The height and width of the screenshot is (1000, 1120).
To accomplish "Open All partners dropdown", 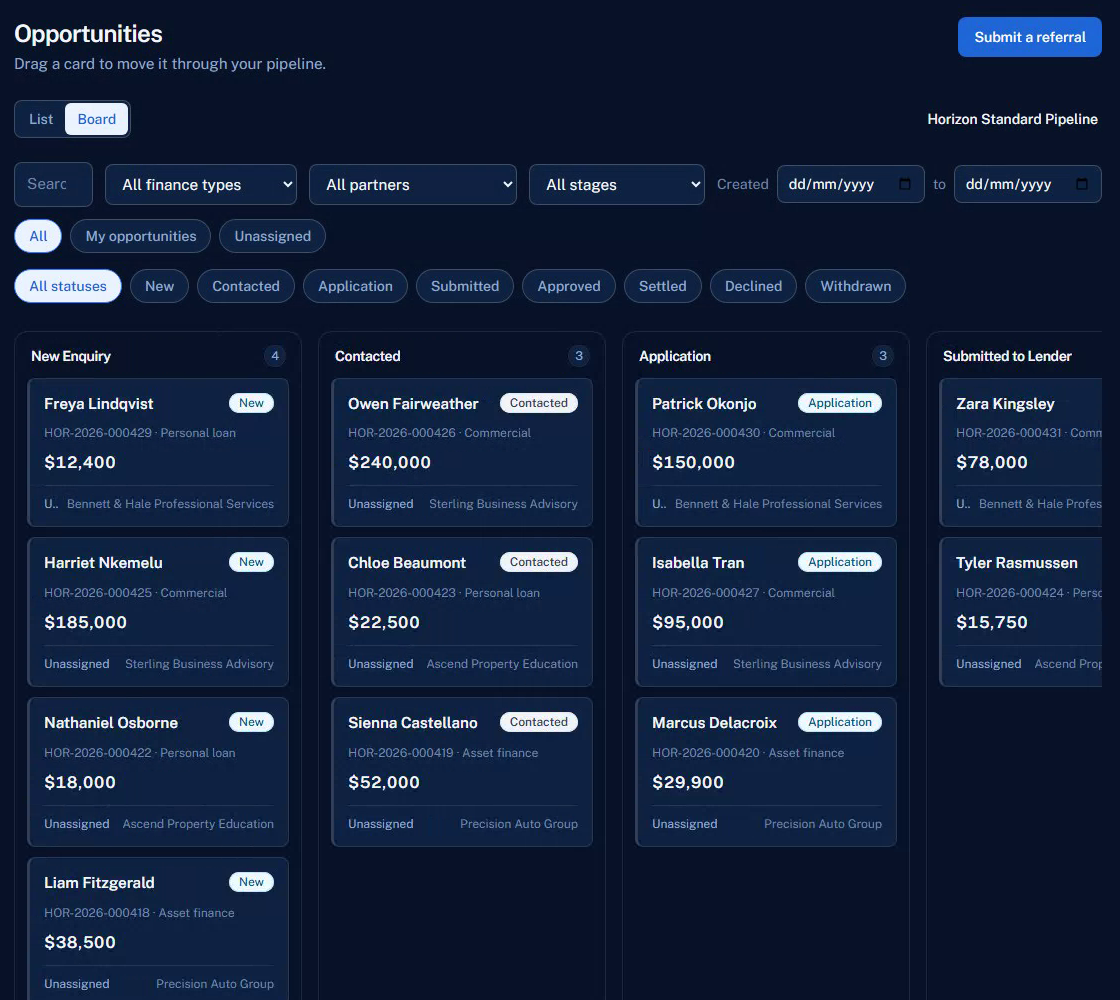I will pos(413,185).
